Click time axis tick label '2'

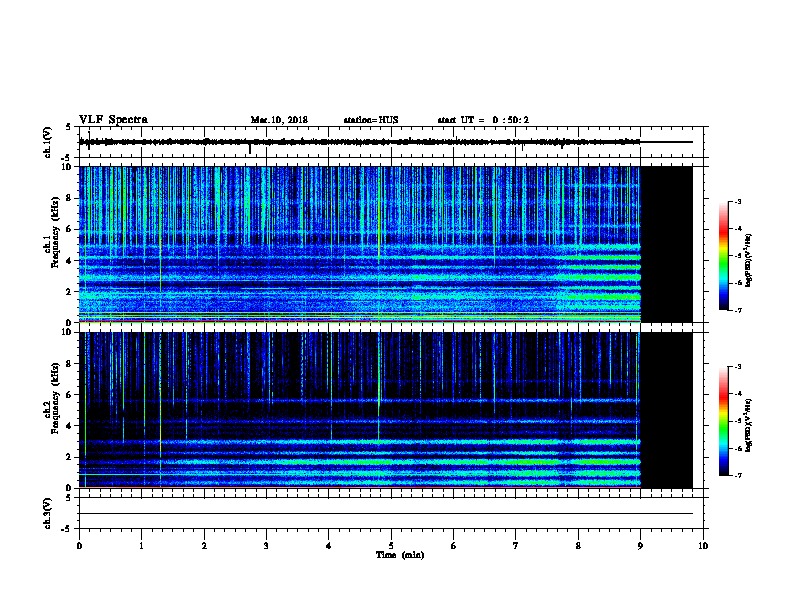204,546
